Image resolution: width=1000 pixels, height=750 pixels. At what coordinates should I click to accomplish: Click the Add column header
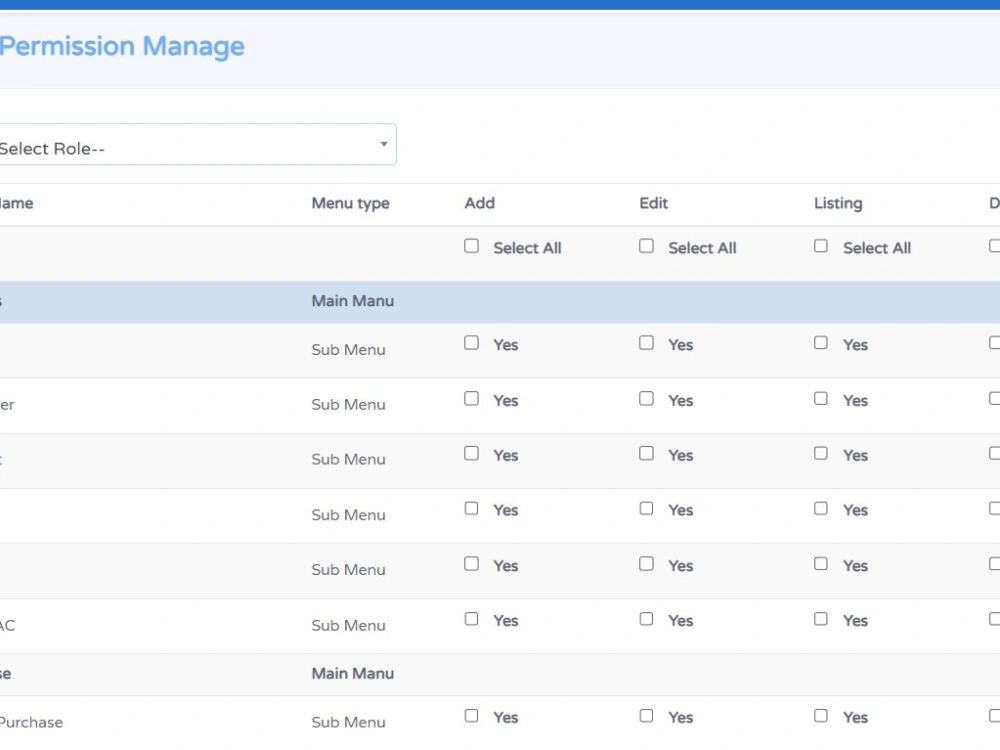pos(480,203)
